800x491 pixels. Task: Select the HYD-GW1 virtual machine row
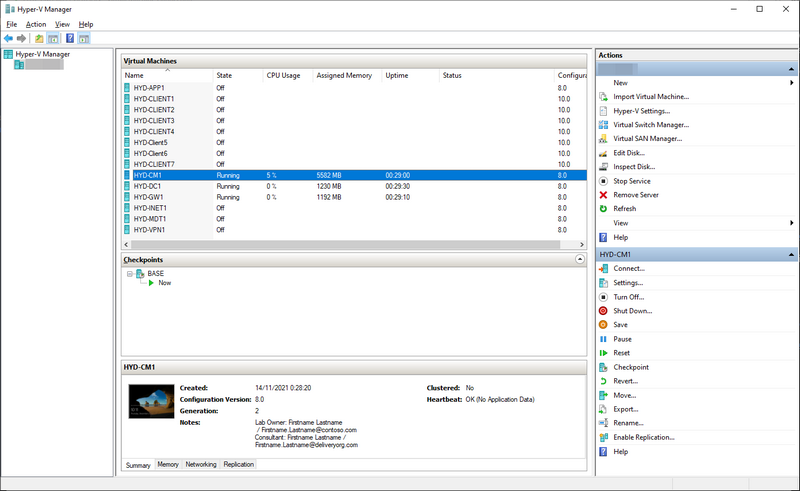(354, 197)
